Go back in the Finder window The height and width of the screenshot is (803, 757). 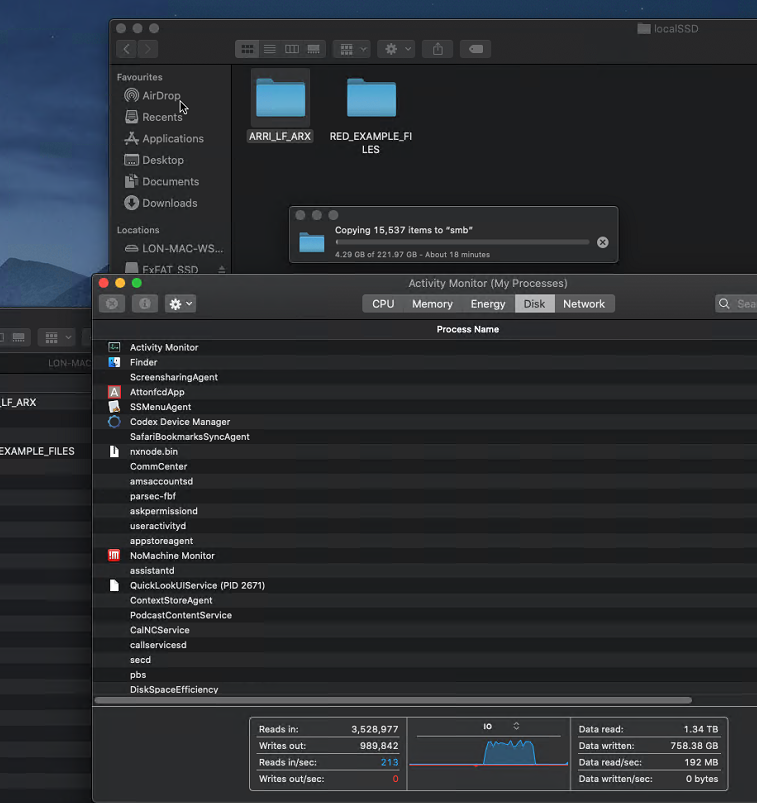click(127, 49)
